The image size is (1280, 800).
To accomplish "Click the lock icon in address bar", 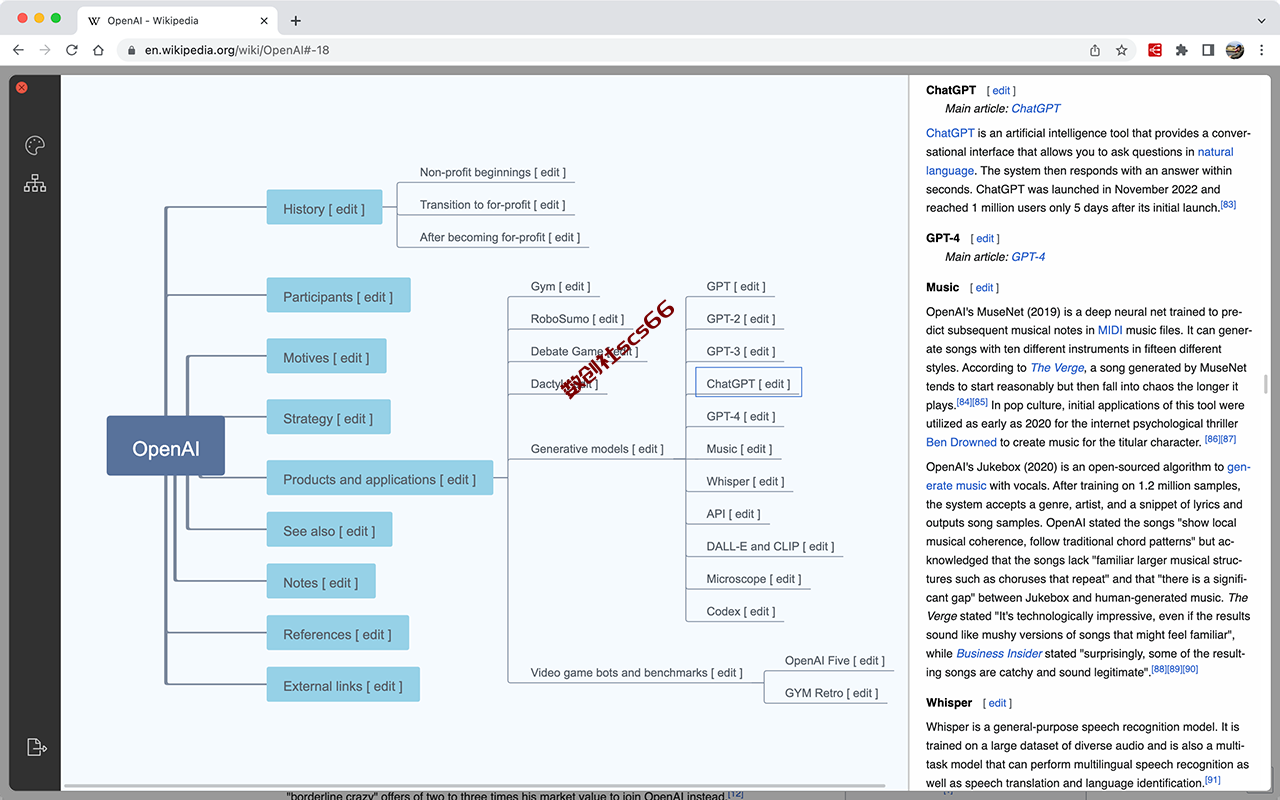I will coord(131,50).
